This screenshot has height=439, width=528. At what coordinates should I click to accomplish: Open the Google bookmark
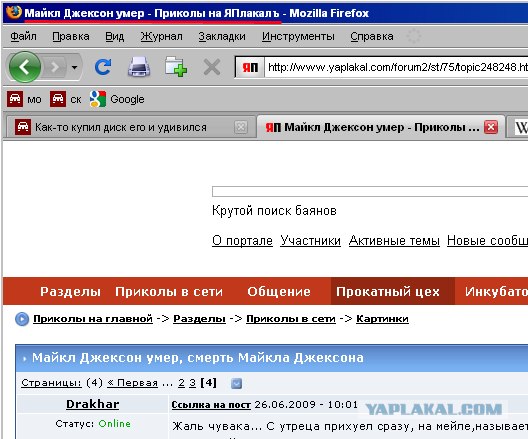pos(117,99)
